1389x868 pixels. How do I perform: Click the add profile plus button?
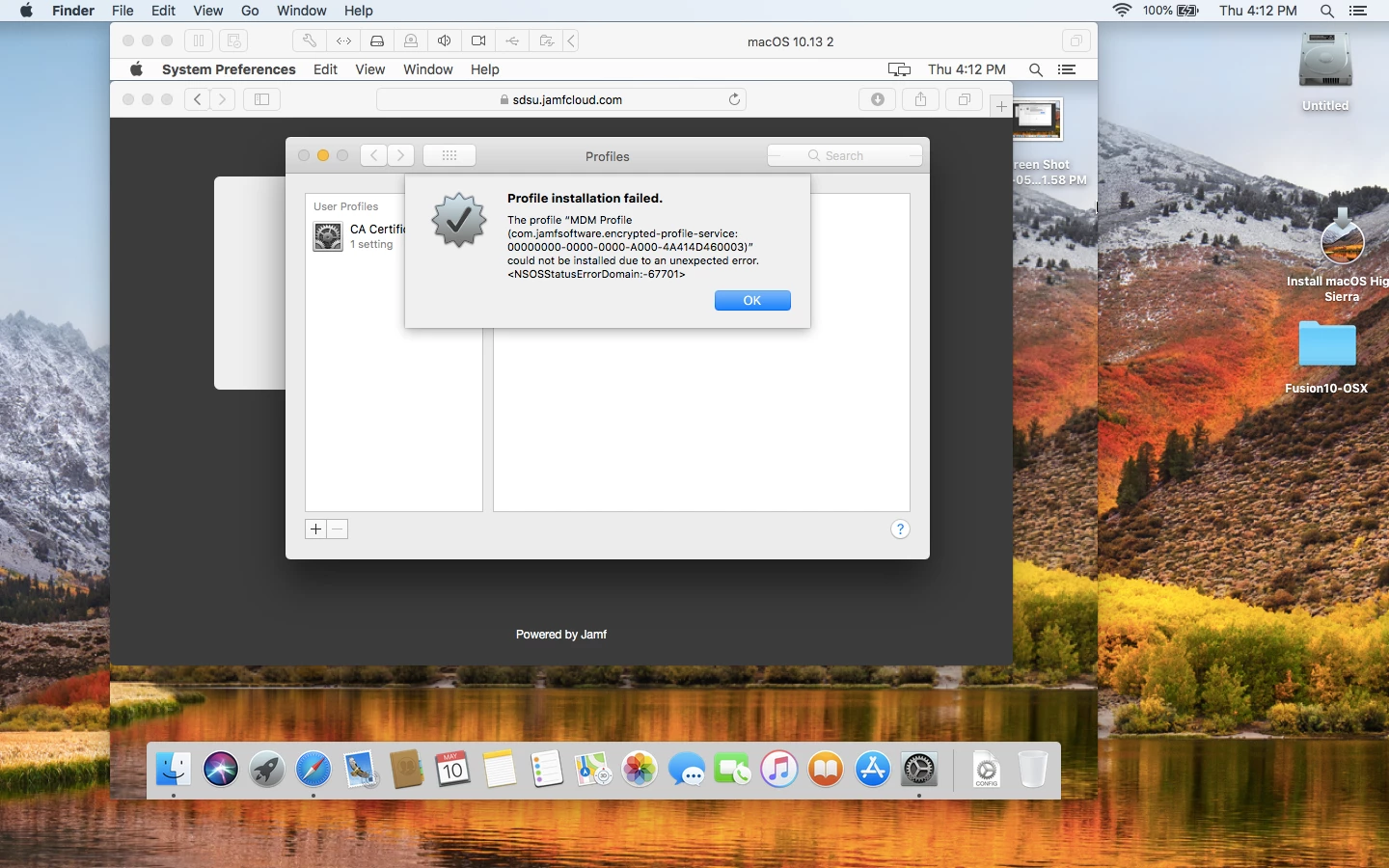[315, 529]
